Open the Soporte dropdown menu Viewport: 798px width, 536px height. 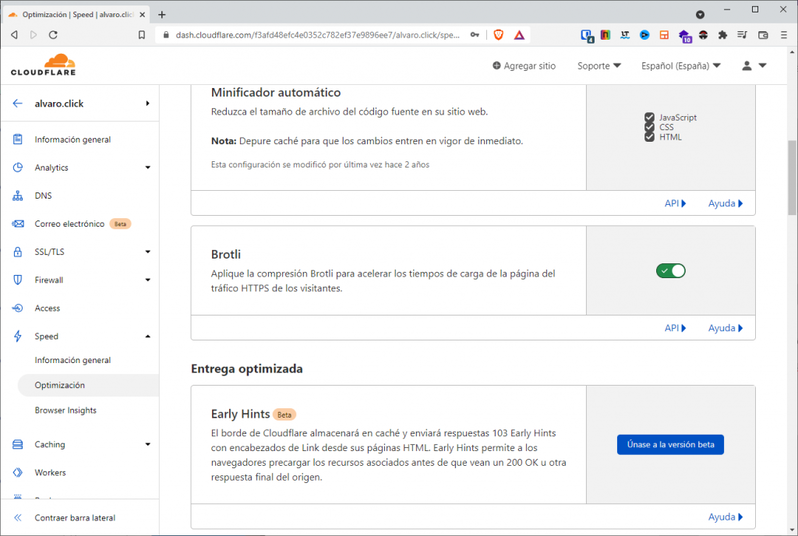click(599, 66)
